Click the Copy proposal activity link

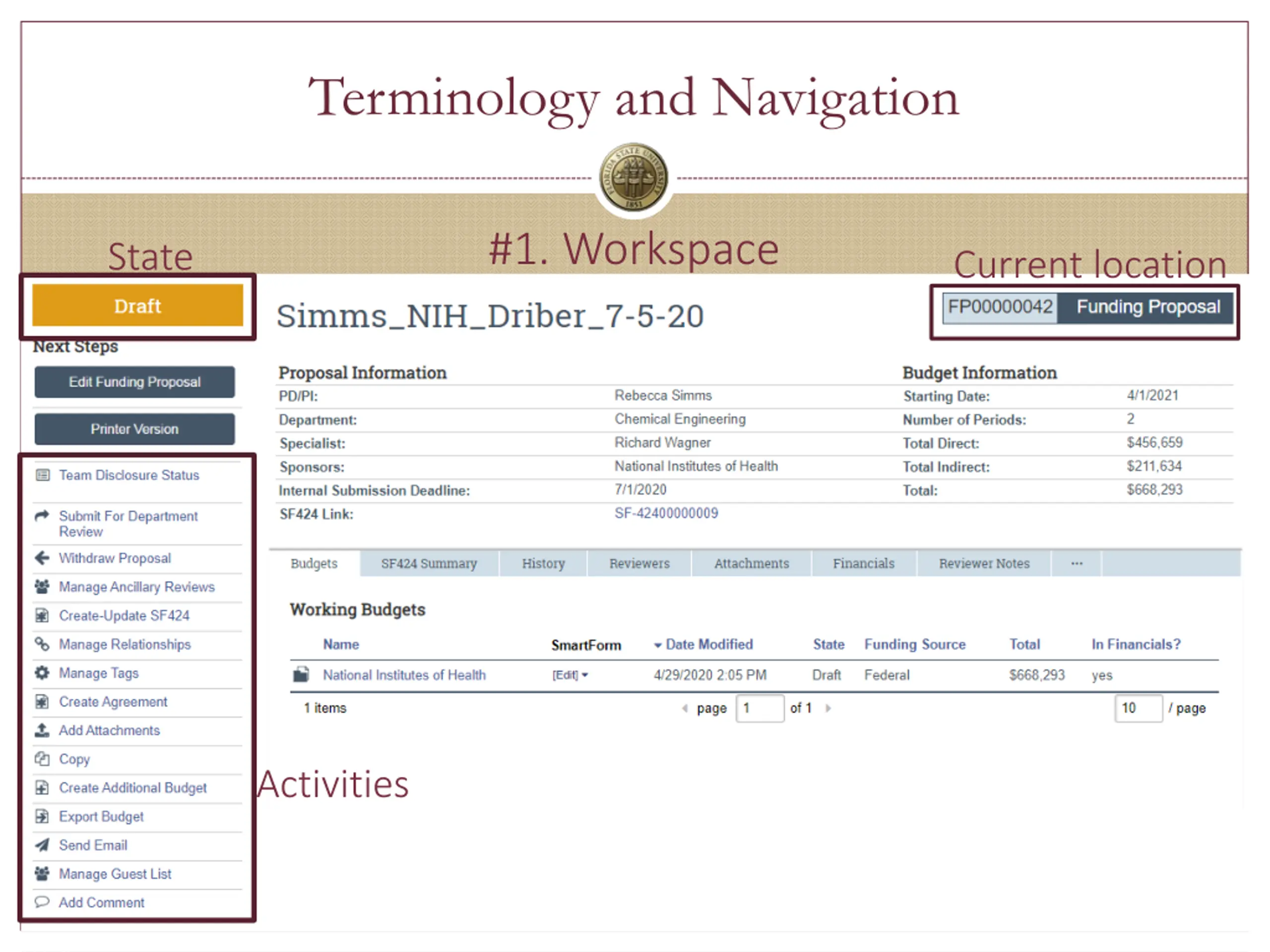[x=74, y=759]
